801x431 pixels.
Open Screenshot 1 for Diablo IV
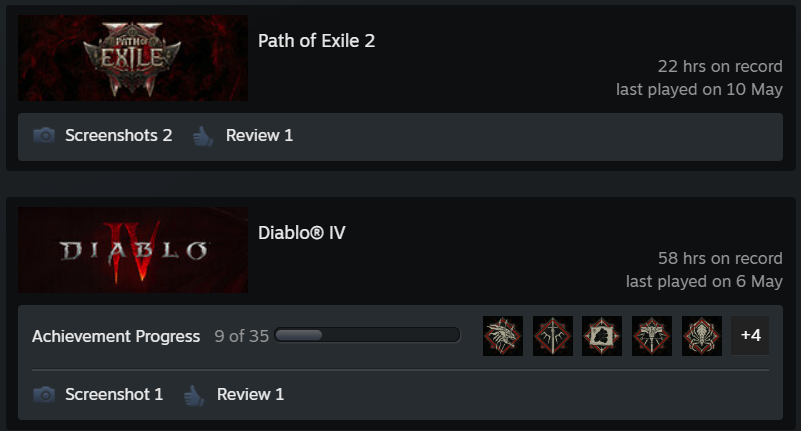tap(114, 394)
